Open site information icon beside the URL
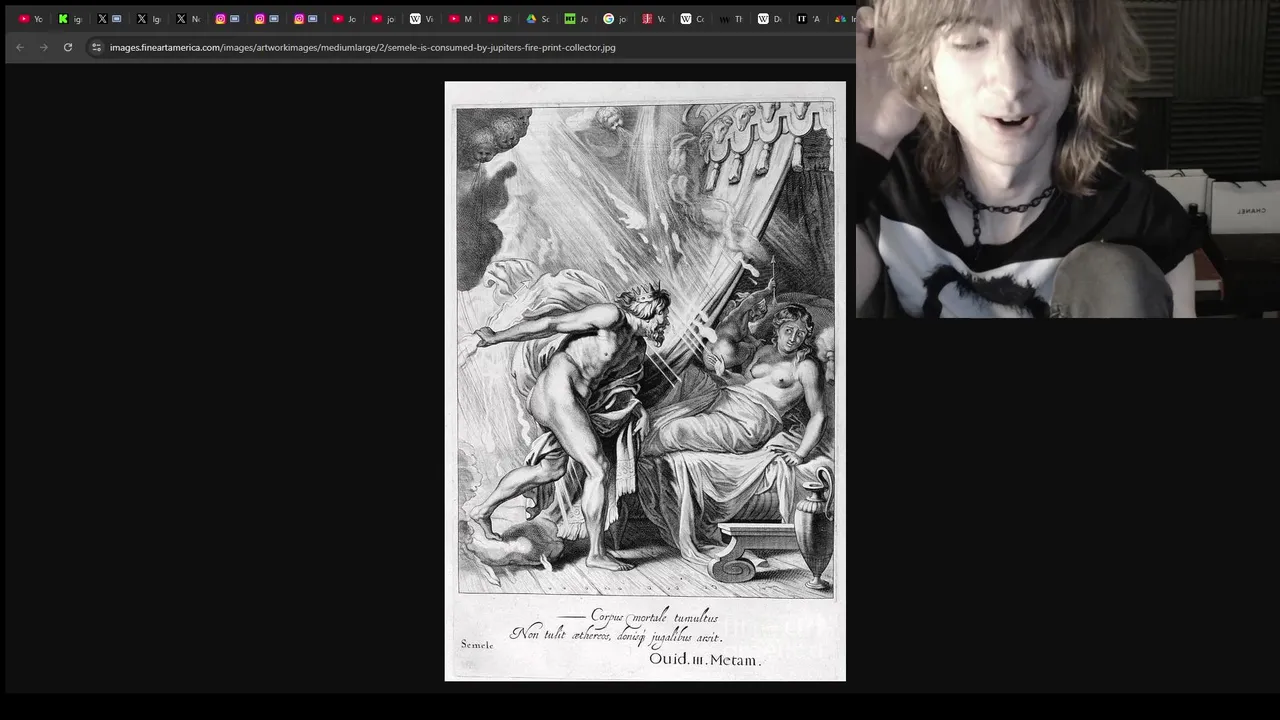Viewport: 1280px width, 720px height. (x=96, y=47)
